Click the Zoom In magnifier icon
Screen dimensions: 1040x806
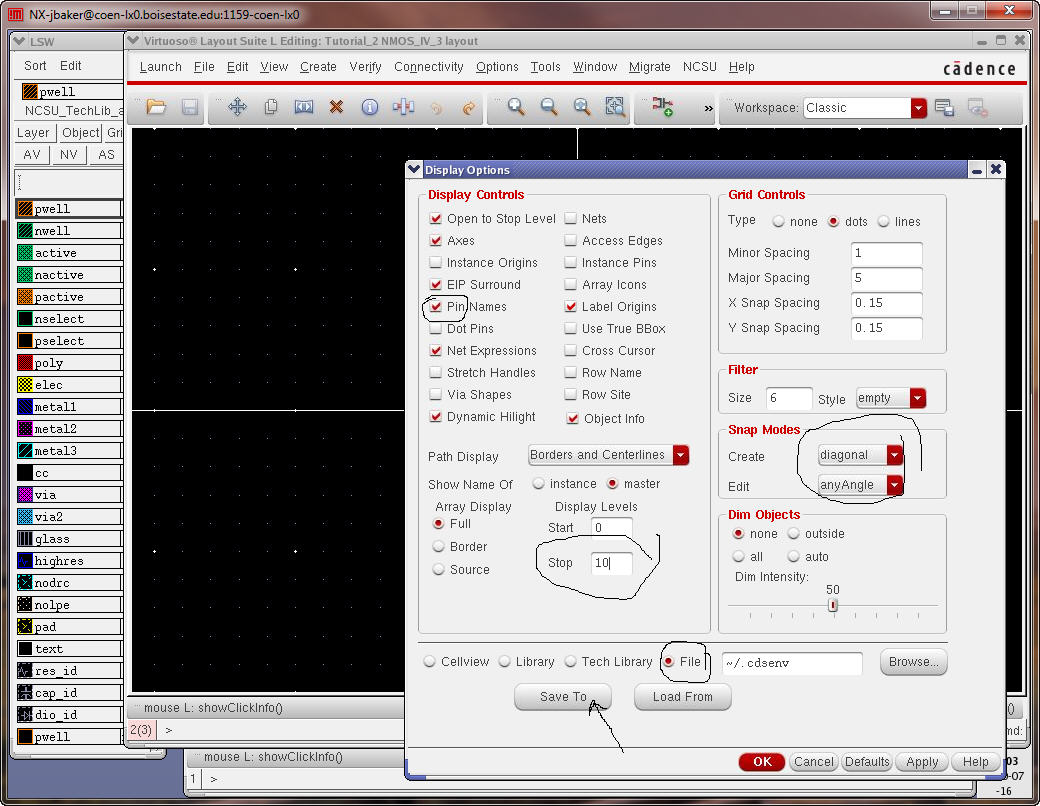click(516, 107)
